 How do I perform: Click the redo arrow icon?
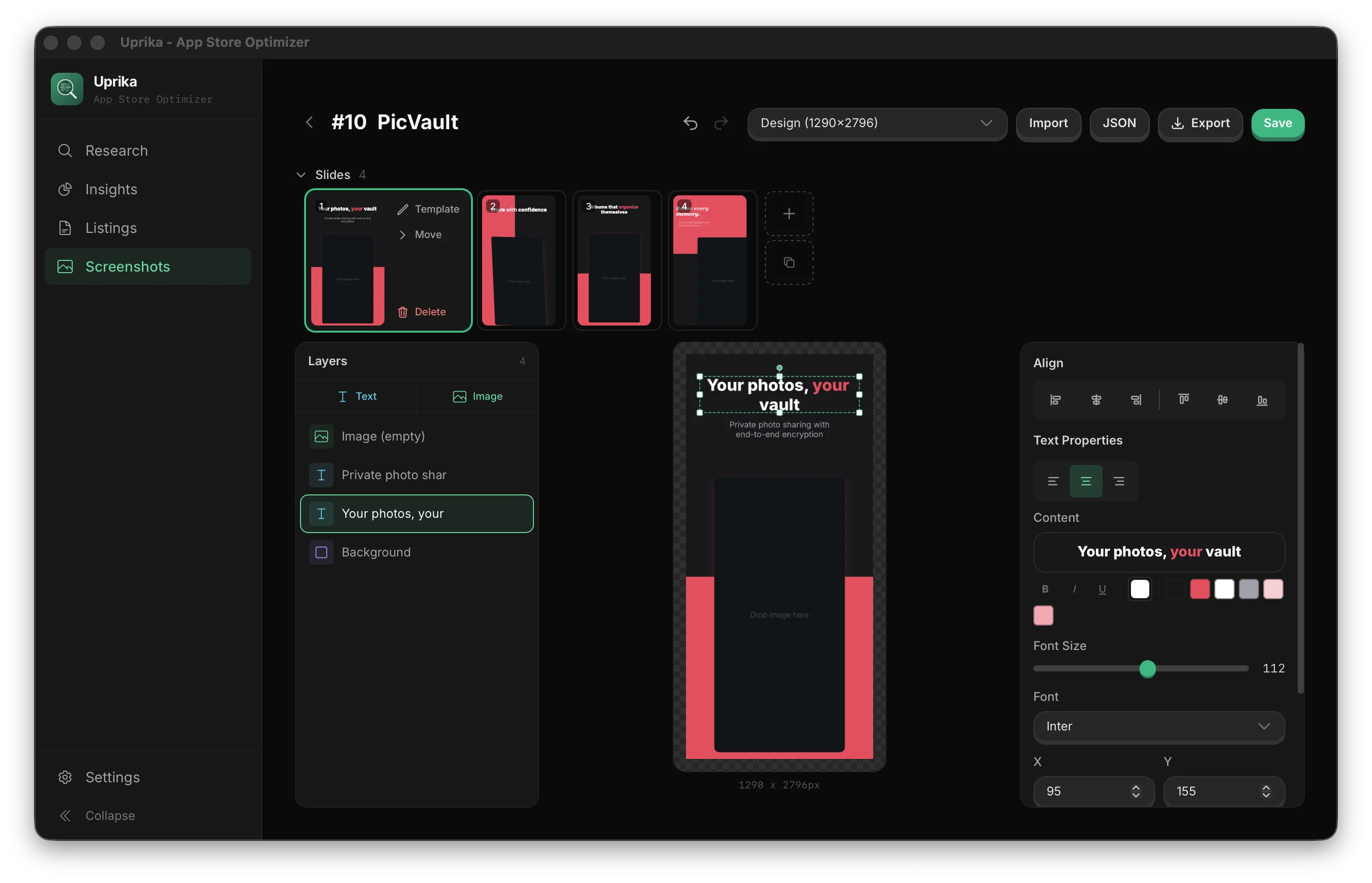[x=721, y=123]
